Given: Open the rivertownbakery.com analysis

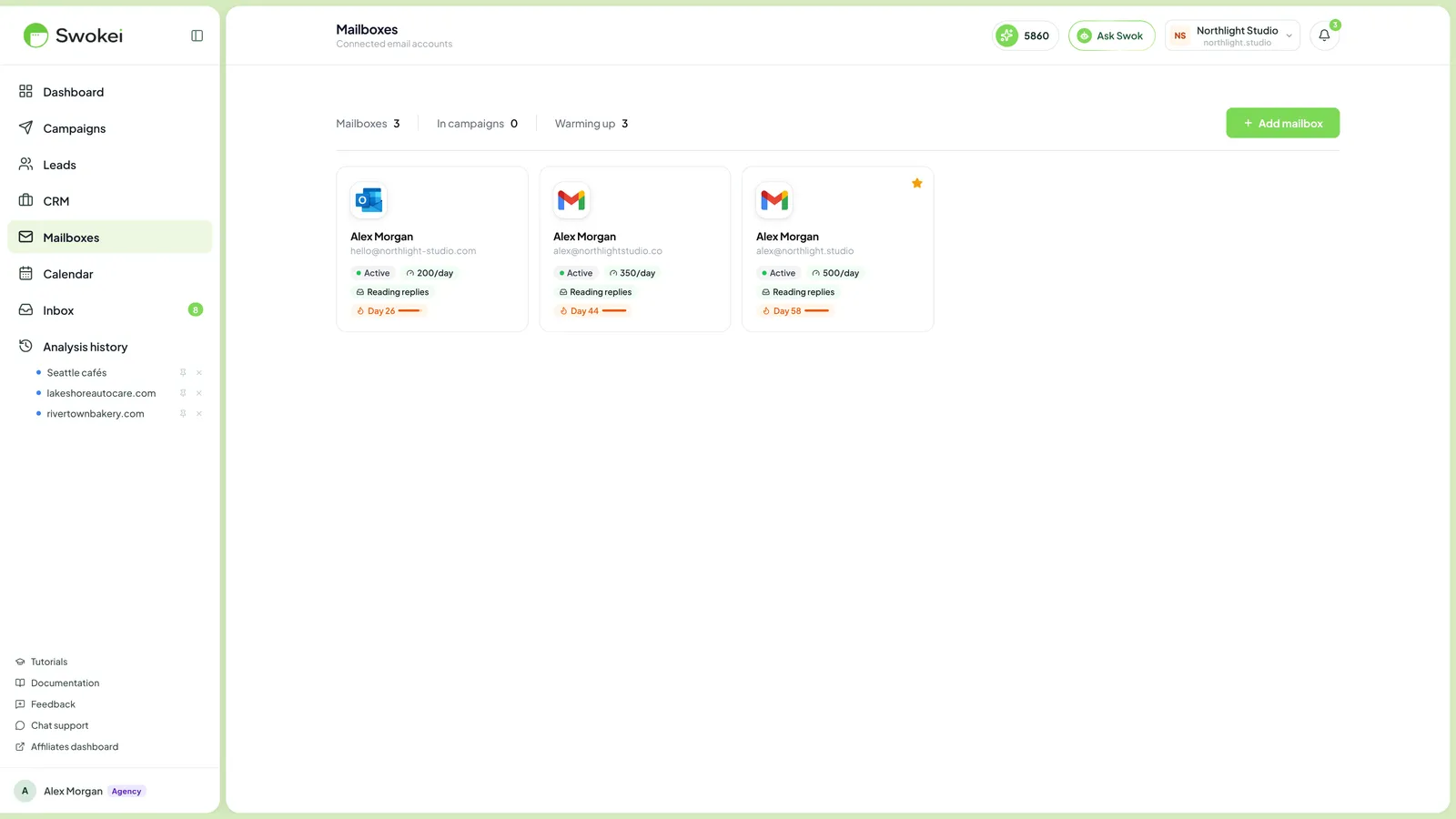Looking at the screenshot, I should point(96,413).
